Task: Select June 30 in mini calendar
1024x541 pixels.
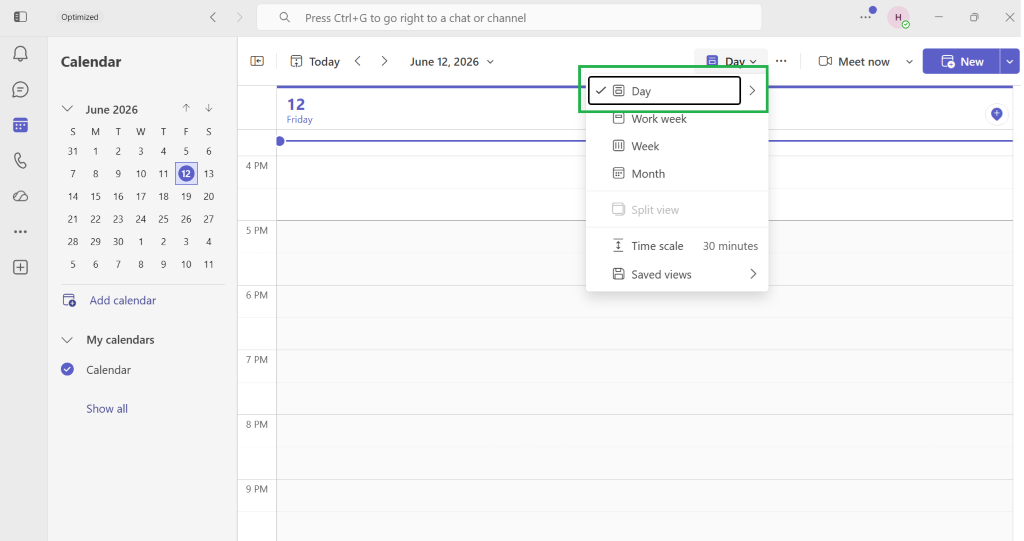Action: click(118, 241)
